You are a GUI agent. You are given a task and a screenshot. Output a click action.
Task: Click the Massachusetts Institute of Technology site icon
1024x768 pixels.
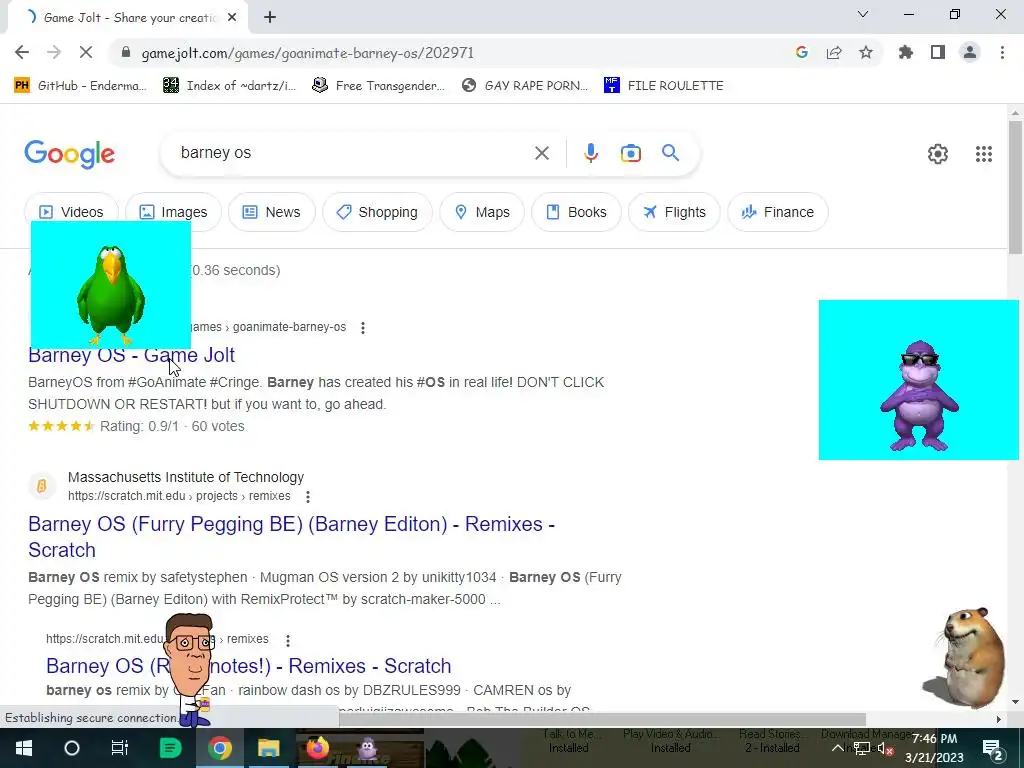tap(42, 486)
